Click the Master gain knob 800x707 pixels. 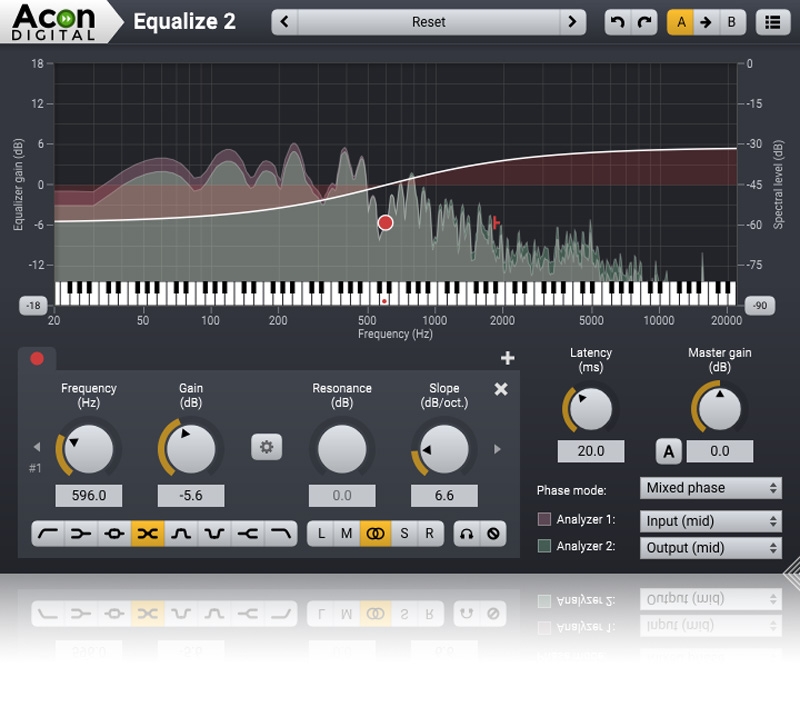click(720, 408)
